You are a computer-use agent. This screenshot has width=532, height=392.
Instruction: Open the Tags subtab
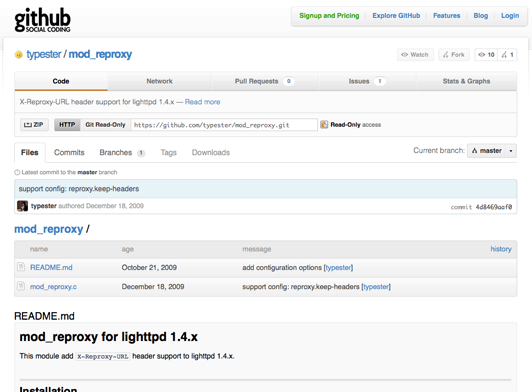click(169, 152)
